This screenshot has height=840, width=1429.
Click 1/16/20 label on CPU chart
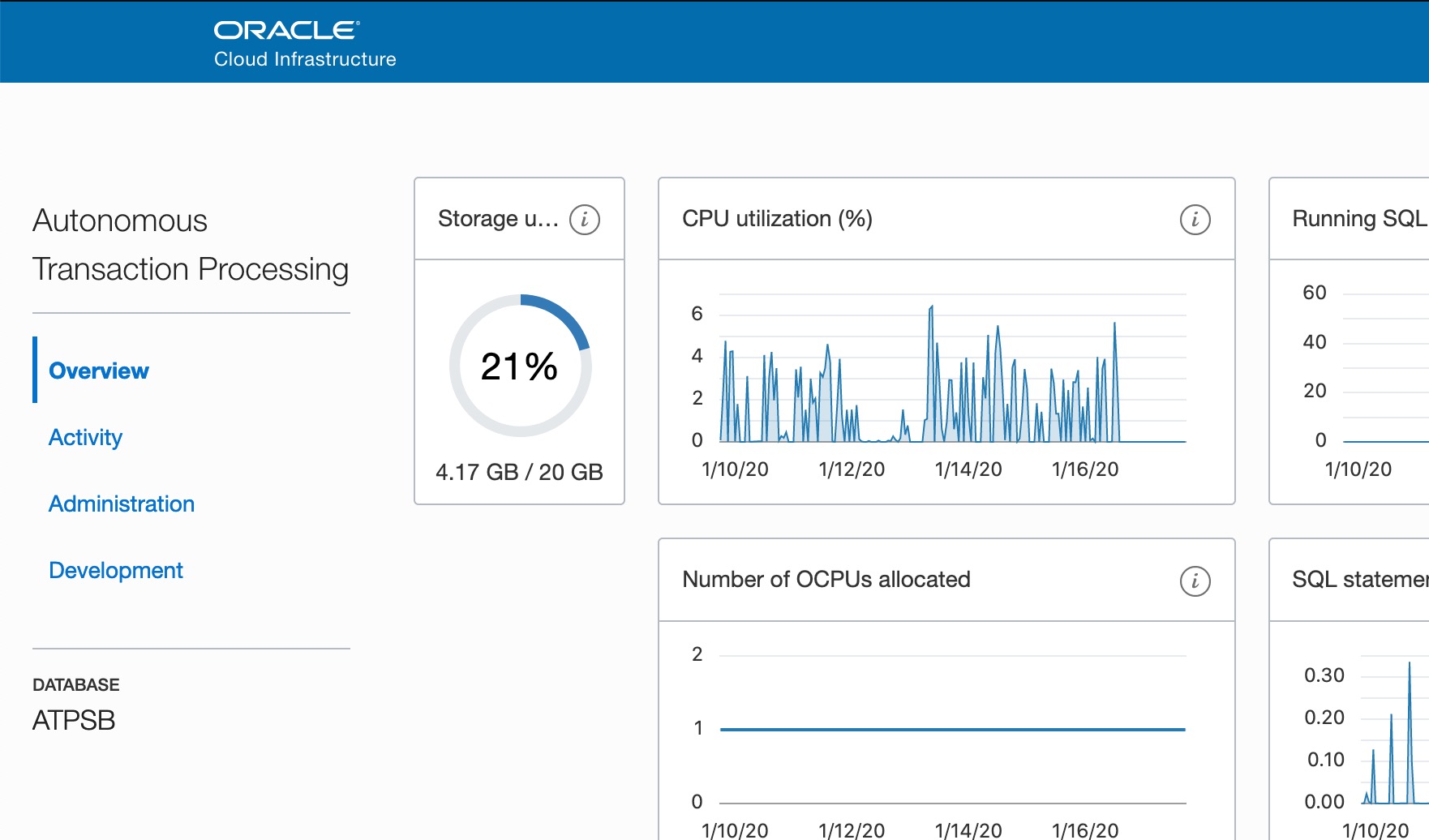click(x=1085, y=469)
